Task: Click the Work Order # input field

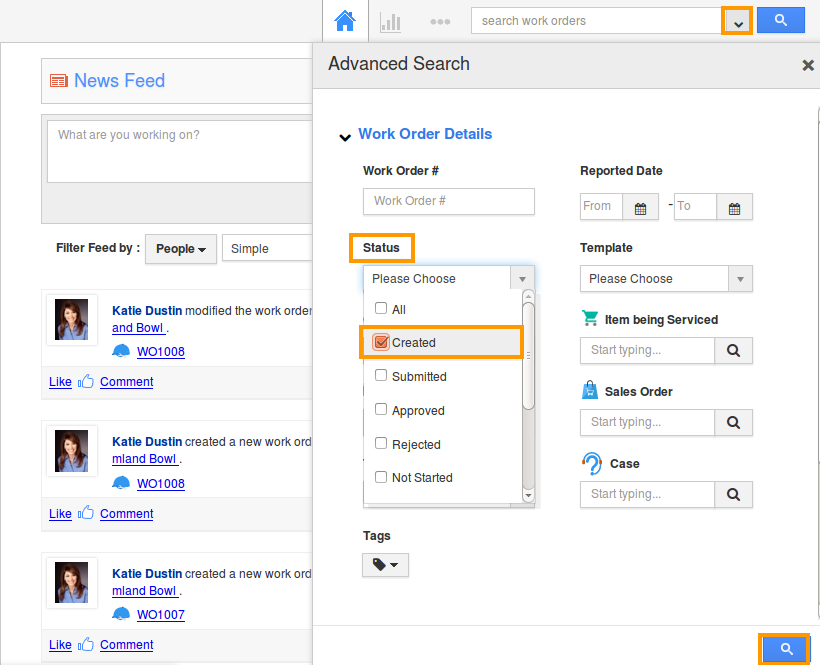Action: (x=449, y=201)
